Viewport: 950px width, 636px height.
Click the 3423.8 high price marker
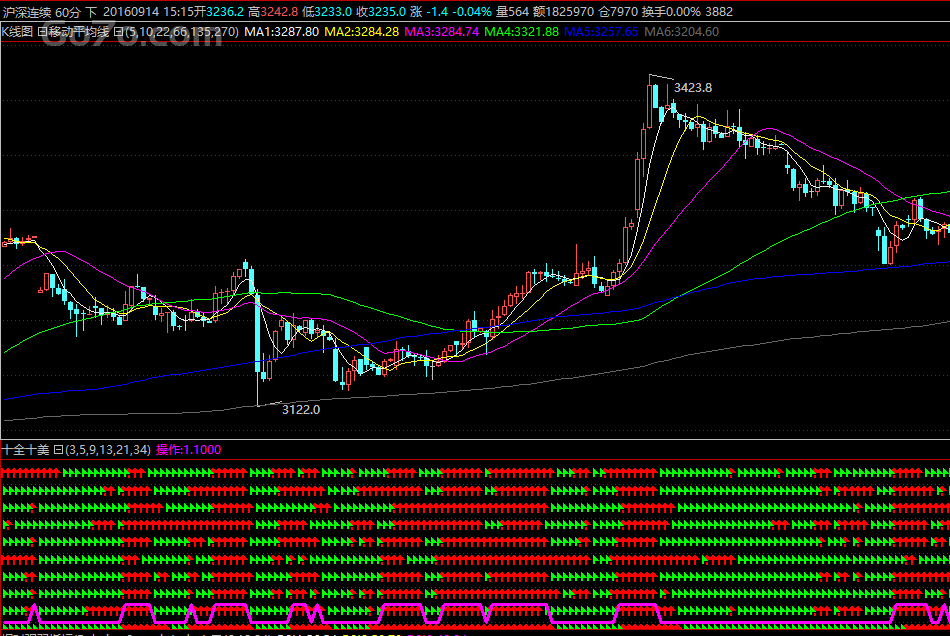(692, 88)
